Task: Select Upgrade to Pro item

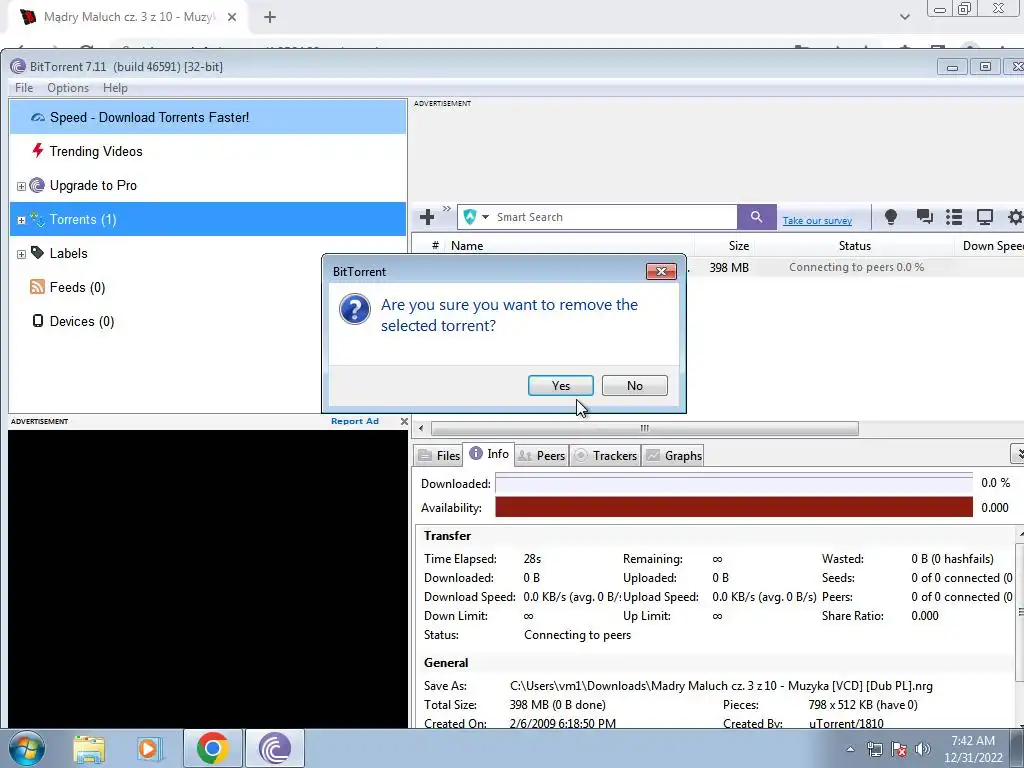Action: [208, 185]
